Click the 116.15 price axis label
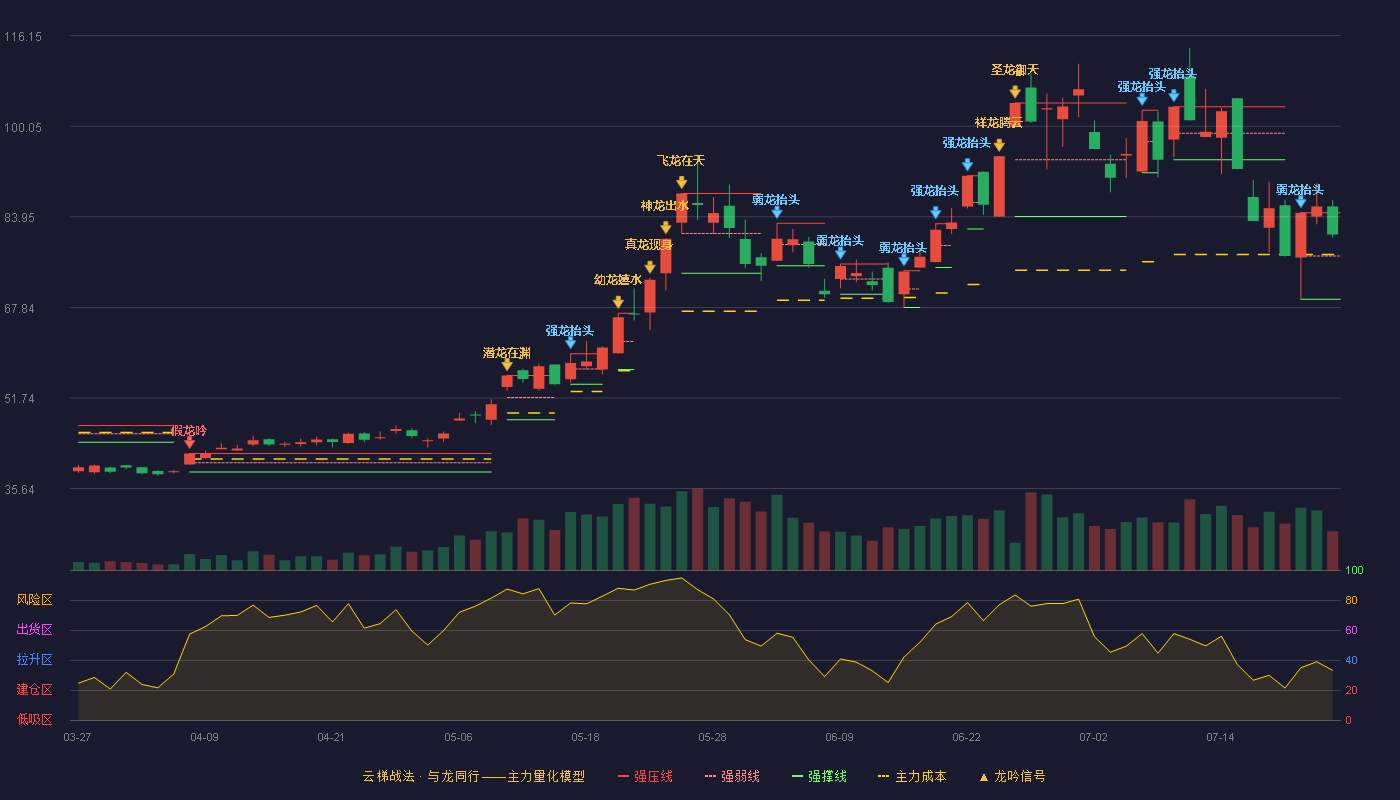The image size is (1400, 800). click(x=22, y=37)
